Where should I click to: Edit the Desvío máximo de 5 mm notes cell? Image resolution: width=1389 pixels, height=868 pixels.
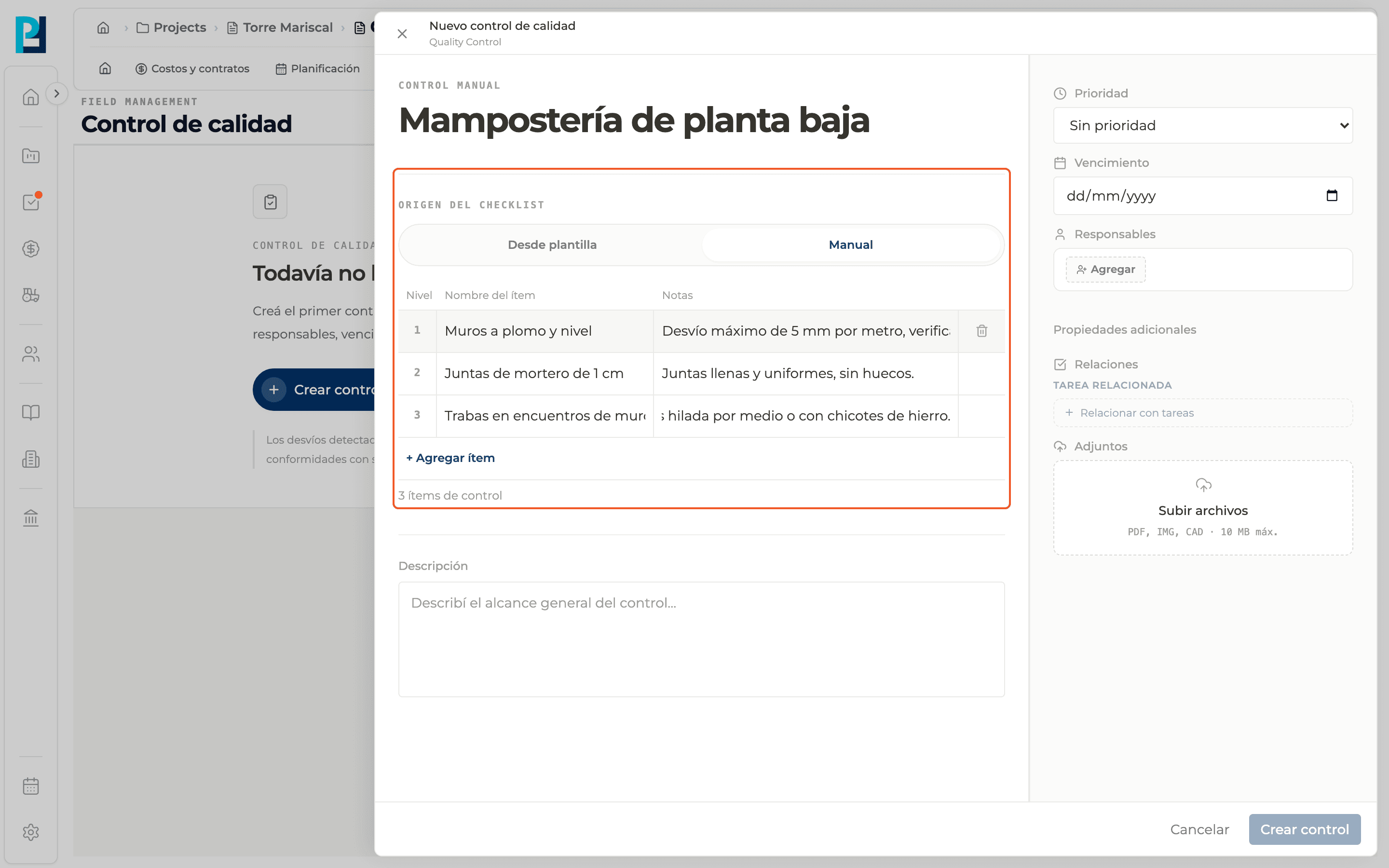coord(806,331)
